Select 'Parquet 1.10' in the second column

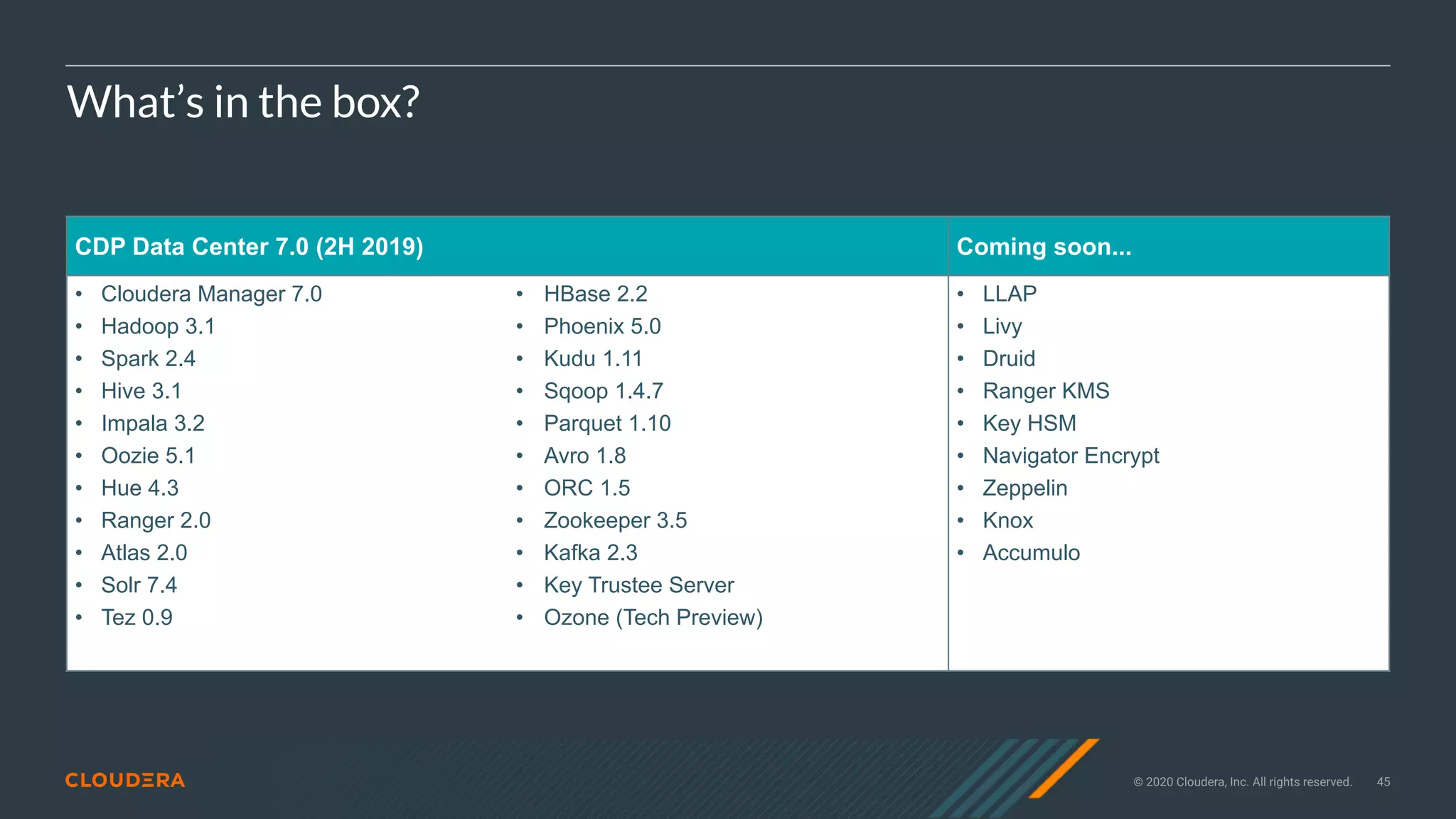[607, 423]
